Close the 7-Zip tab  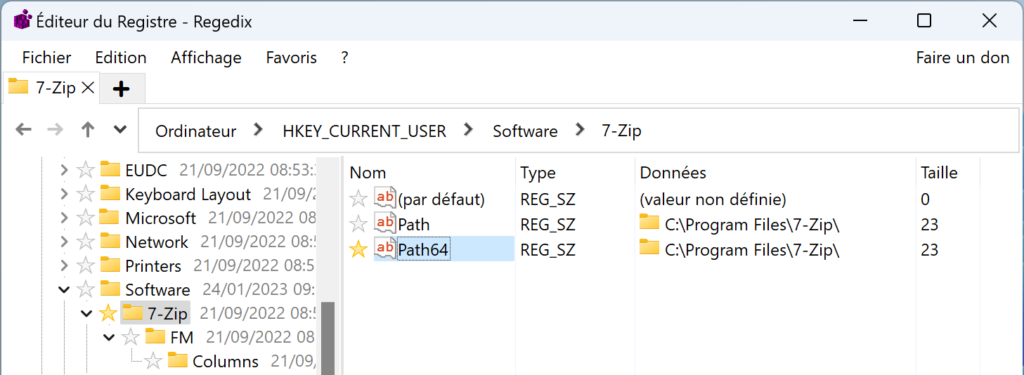tap(88, 87)
